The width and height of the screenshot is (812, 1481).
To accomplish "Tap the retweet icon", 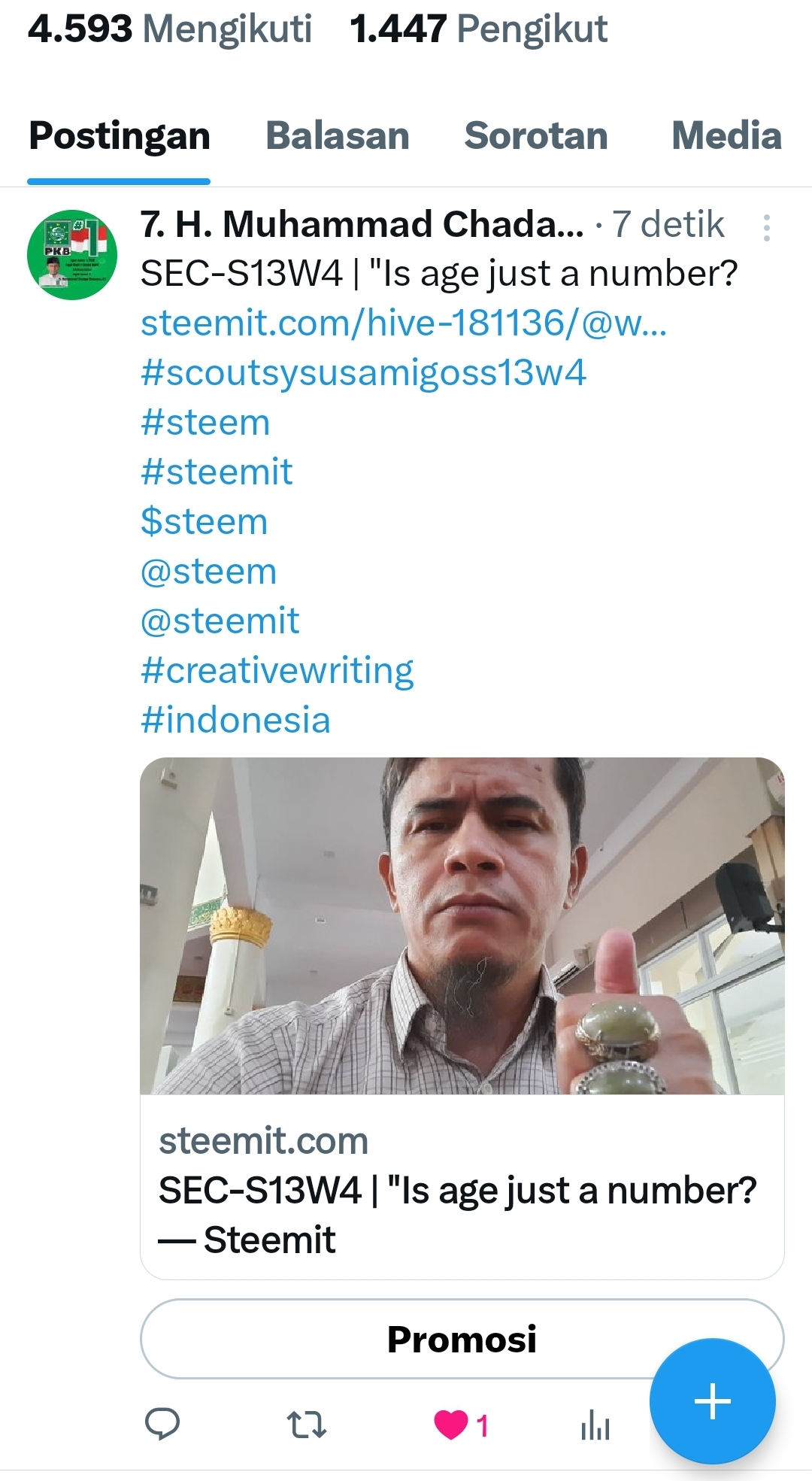I will click(x=307, y=1424).
